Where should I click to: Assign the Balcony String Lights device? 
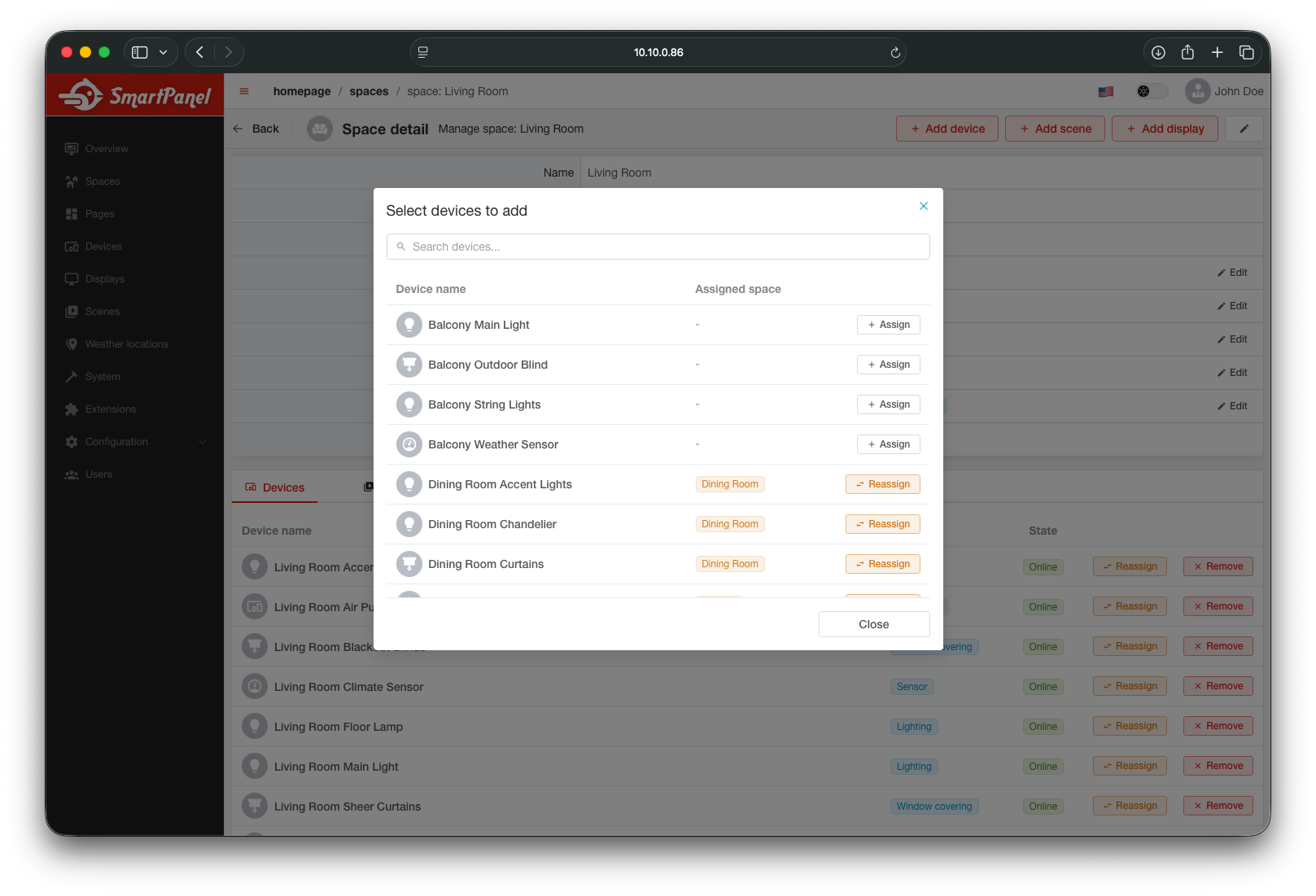pos(888,404)
